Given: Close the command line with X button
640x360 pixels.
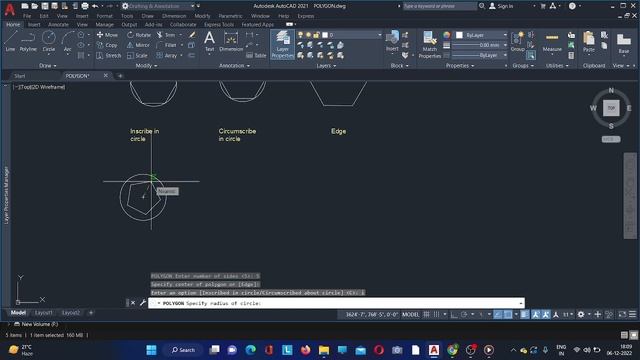Looking at the screenshot, I should 133,303.
